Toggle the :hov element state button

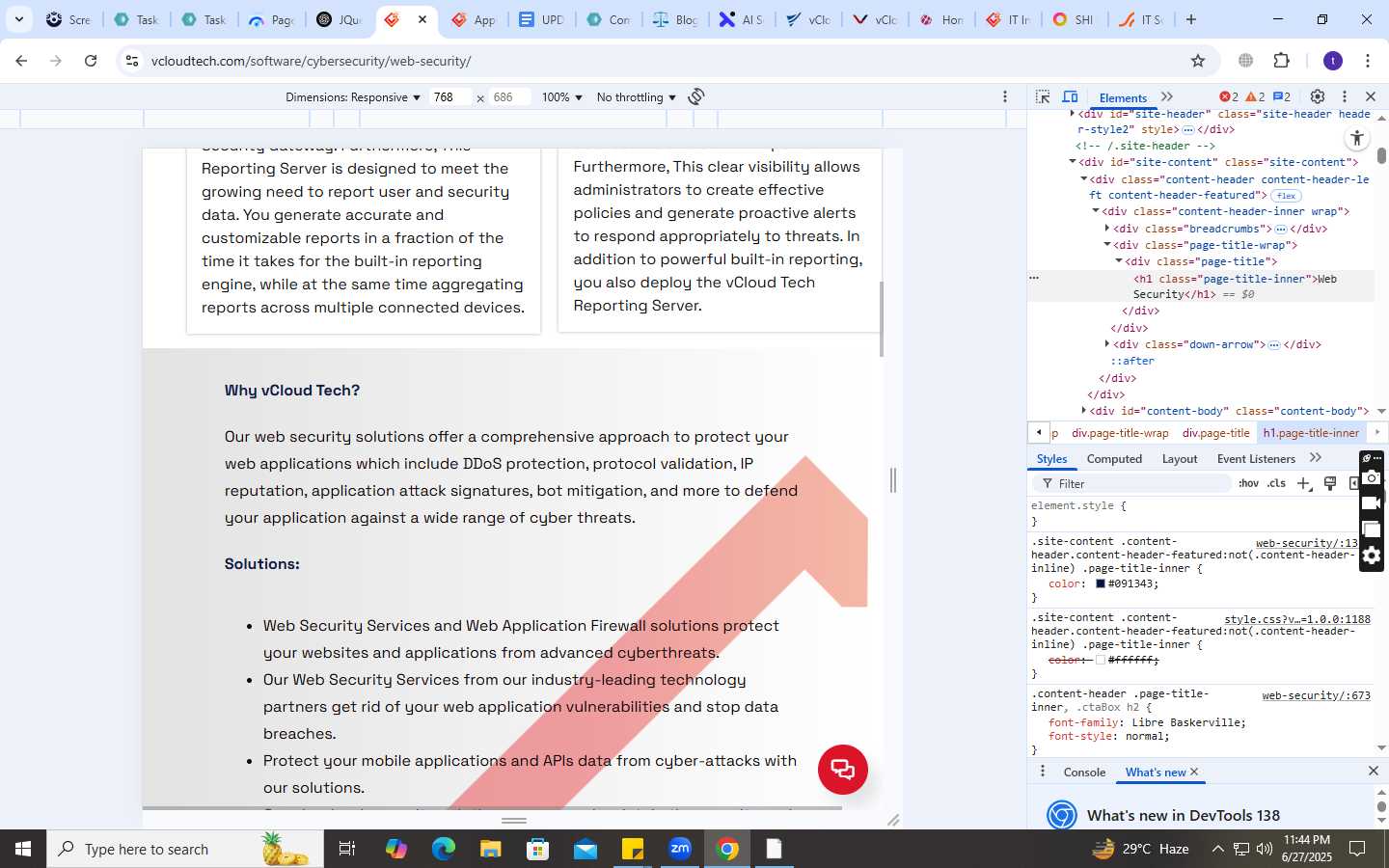(x=1248, y=483)
